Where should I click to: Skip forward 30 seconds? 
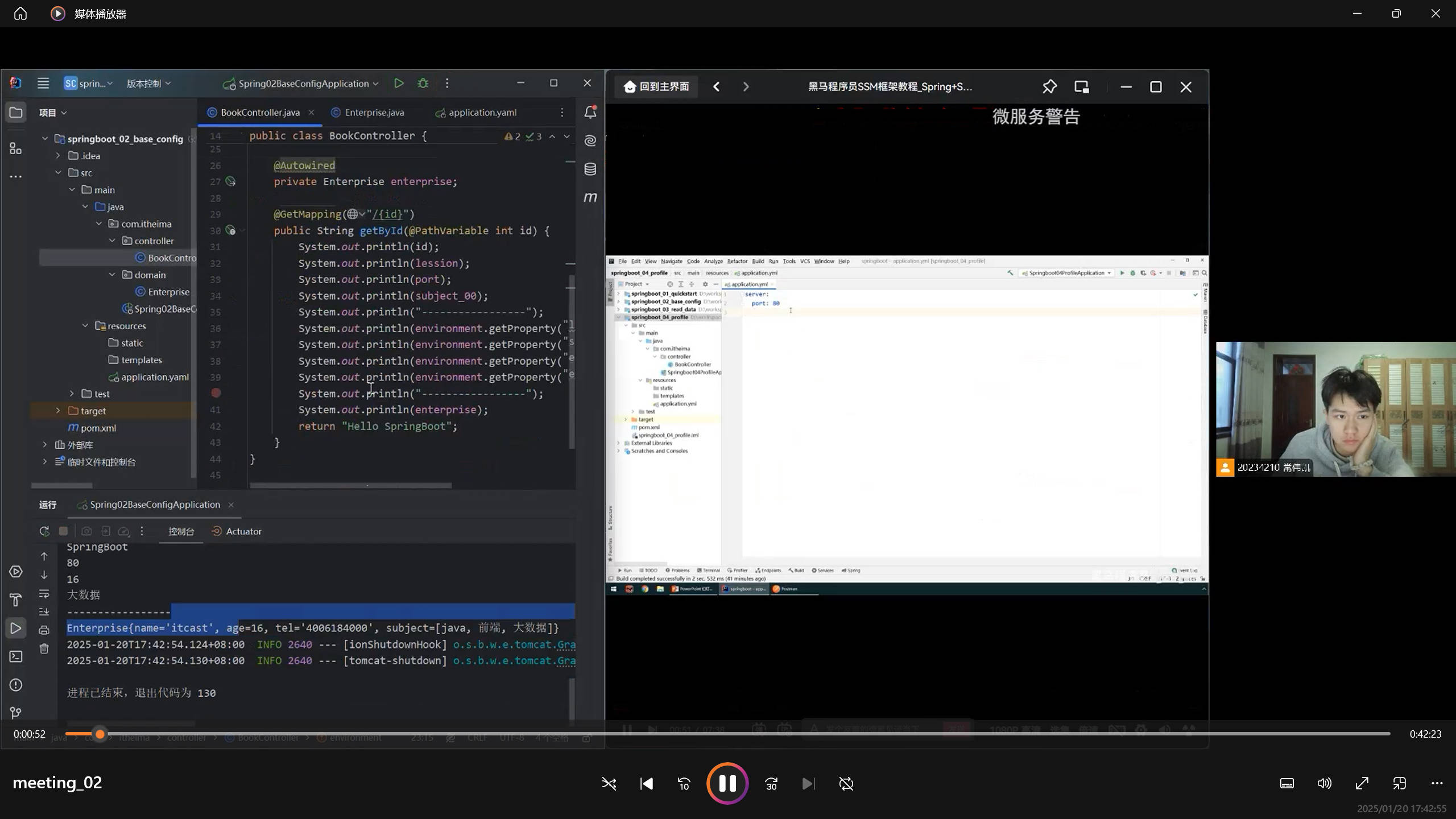(x=771, y=784)
